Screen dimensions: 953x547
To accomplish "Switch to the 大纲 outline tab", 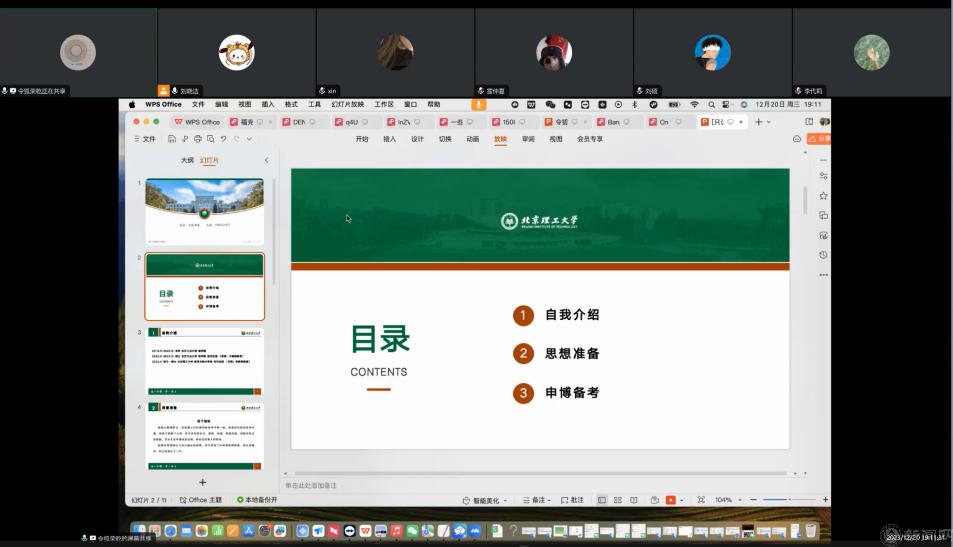I will click(x=187, y=160).
